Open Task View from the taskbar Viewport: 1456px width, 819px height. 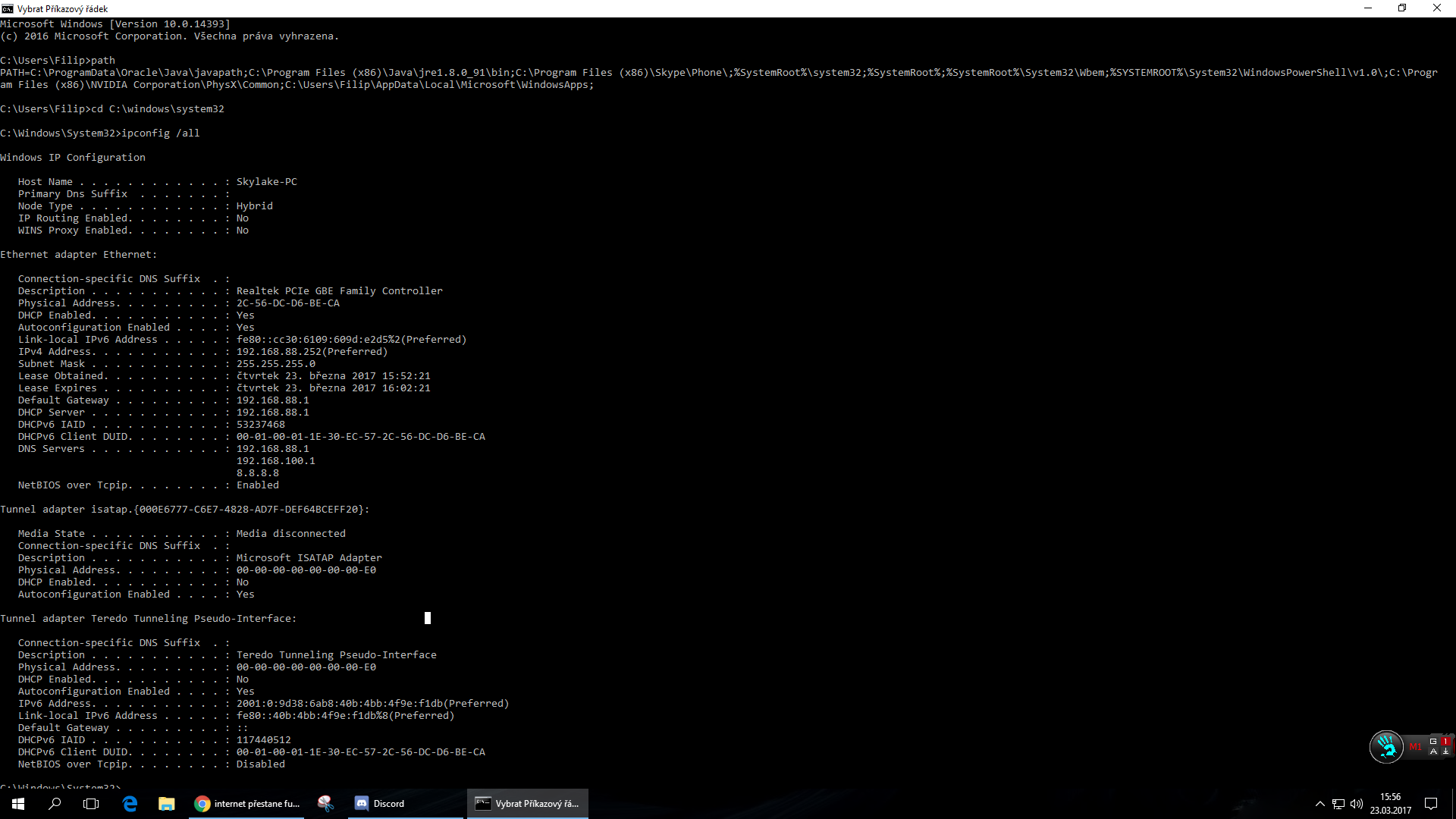(x=91, y=803)
